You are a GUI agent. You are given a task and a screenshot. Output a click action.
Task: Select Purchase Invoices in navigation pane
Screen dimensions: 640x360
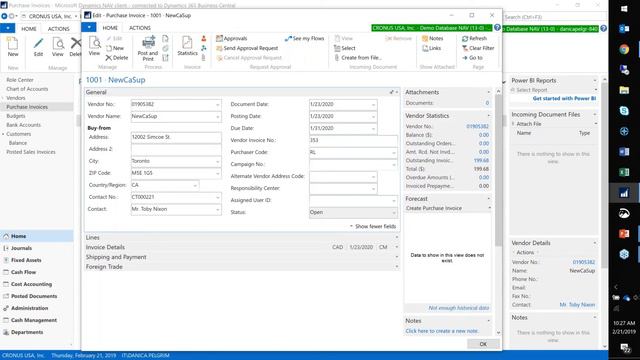click(x=27, y=107)
